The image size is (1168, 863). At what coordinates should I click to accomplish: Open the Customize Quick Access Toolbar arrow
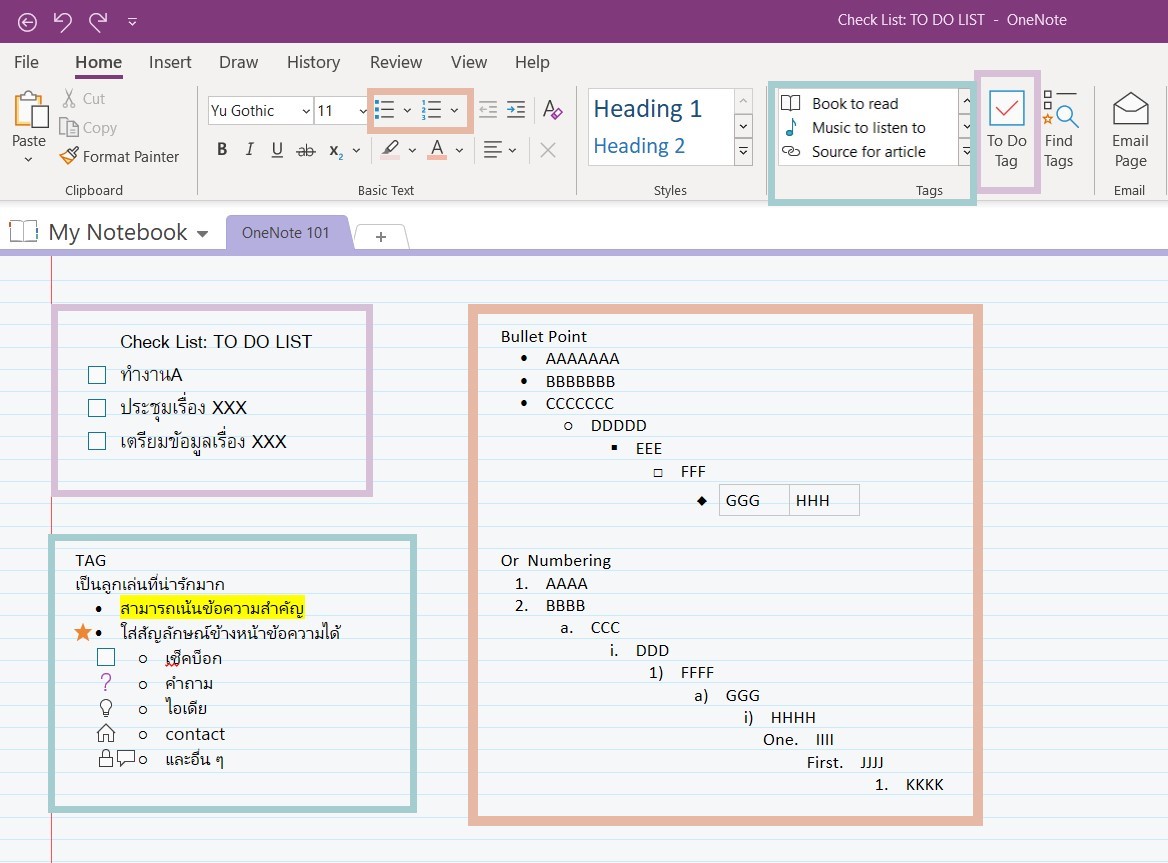coord(132,22)
